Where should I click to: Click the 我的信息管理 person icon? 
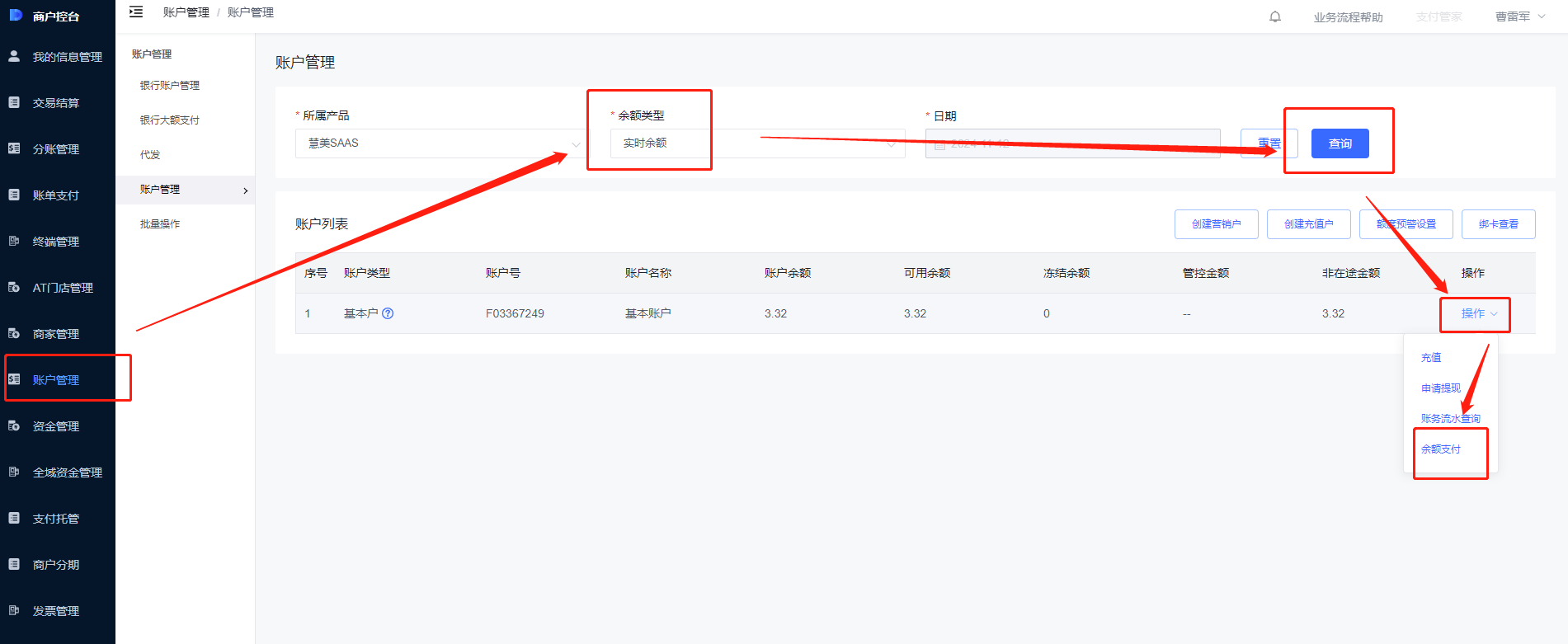coord(14,56)
